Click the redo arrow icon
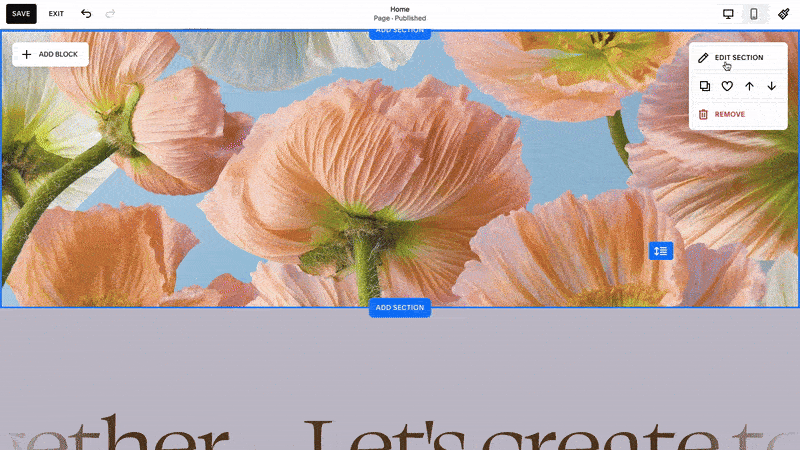Viewport: 800px width, 450px height. (x=110, y=14)
